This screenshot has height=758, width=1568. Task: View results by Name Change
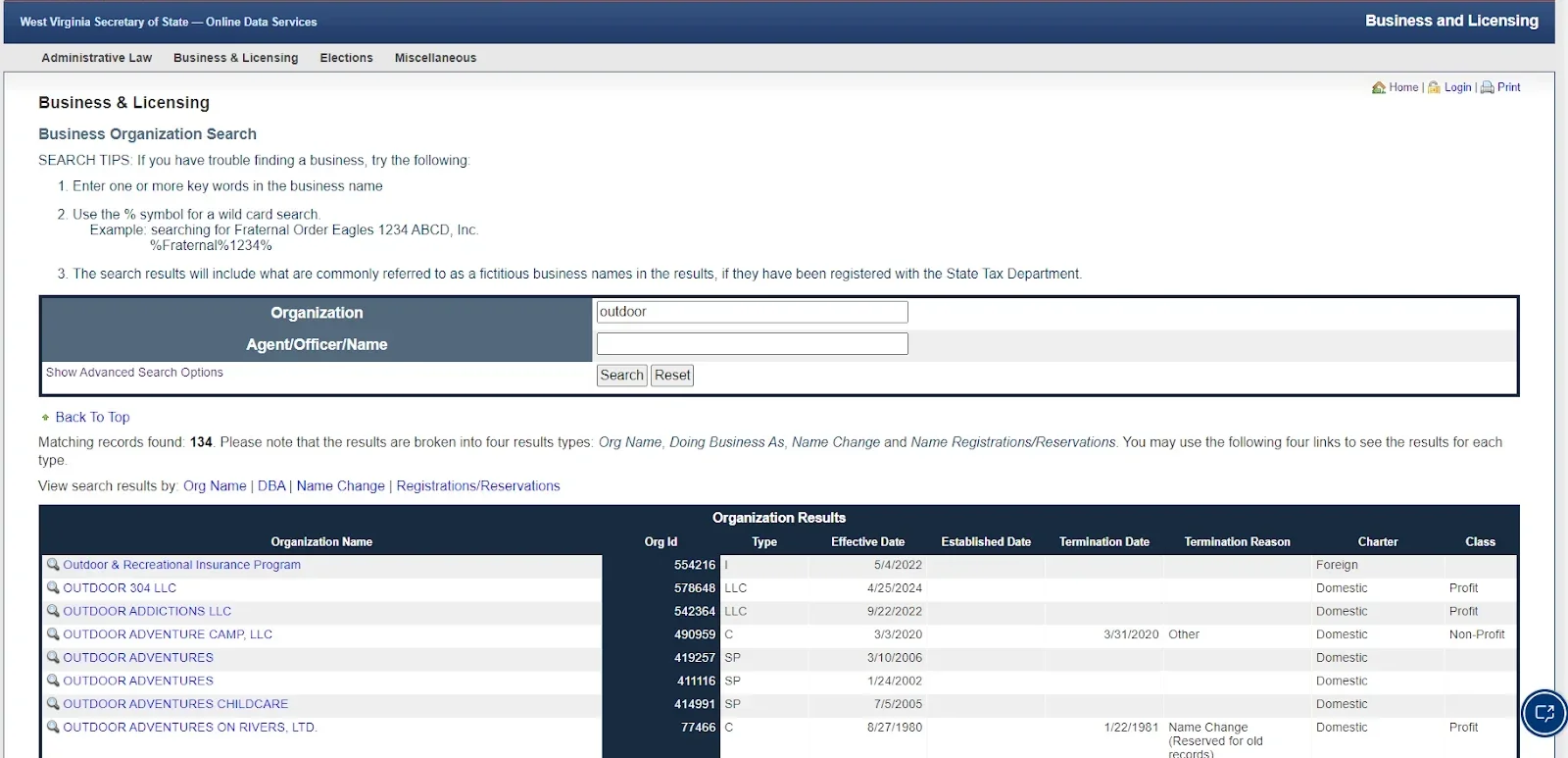tap(341, 486)
